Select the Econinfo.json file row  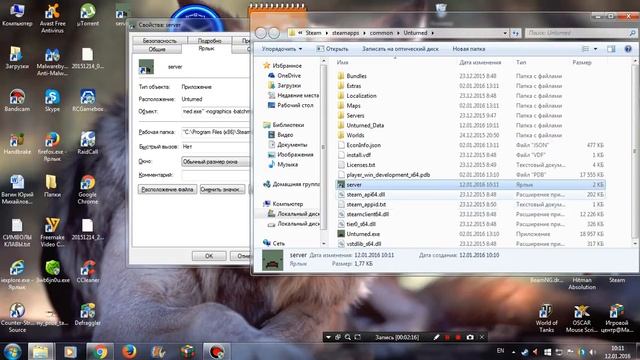pos(470,145)
